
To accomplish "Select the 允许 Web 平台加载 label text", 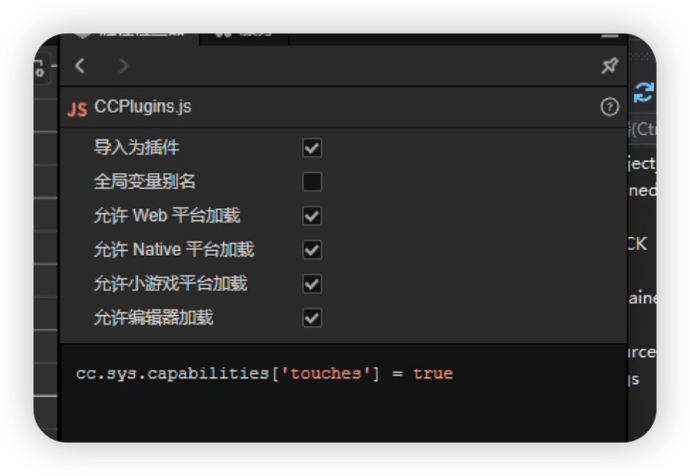I will point(167,216).
